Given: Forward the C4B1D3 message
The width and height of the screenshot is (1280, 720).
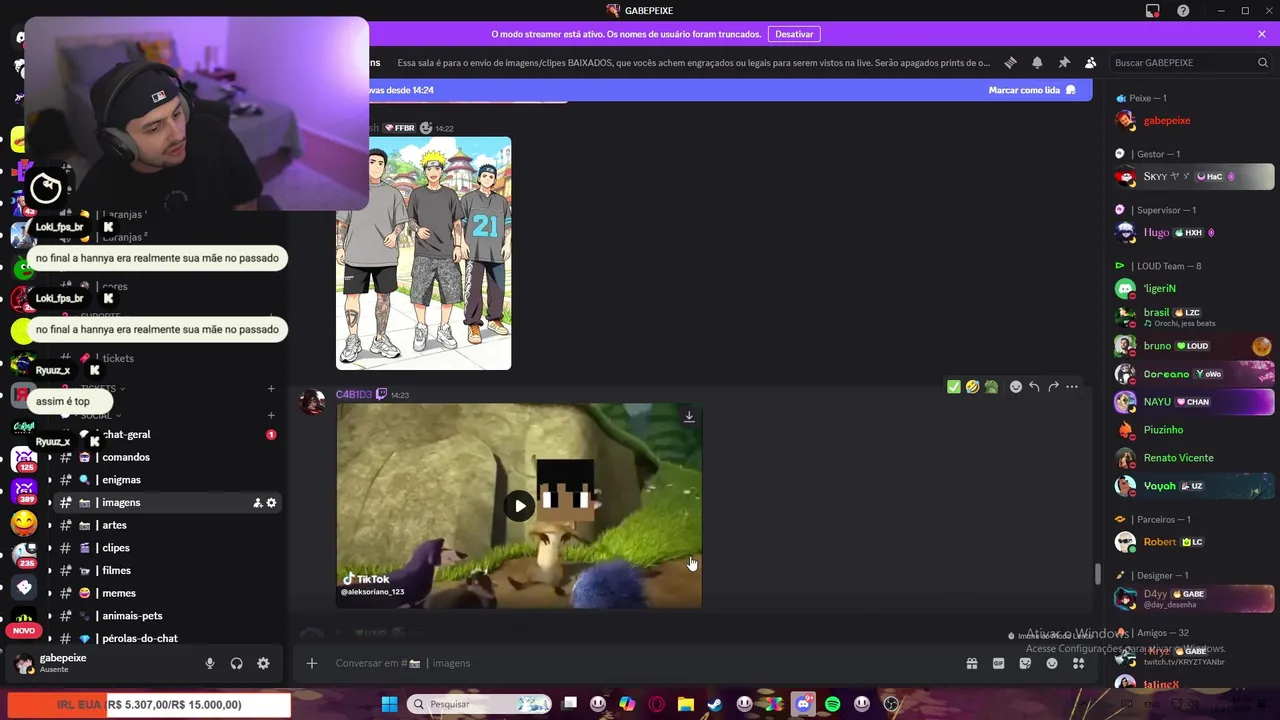Looking at the screenshot, I should (x=1053, y=387).
